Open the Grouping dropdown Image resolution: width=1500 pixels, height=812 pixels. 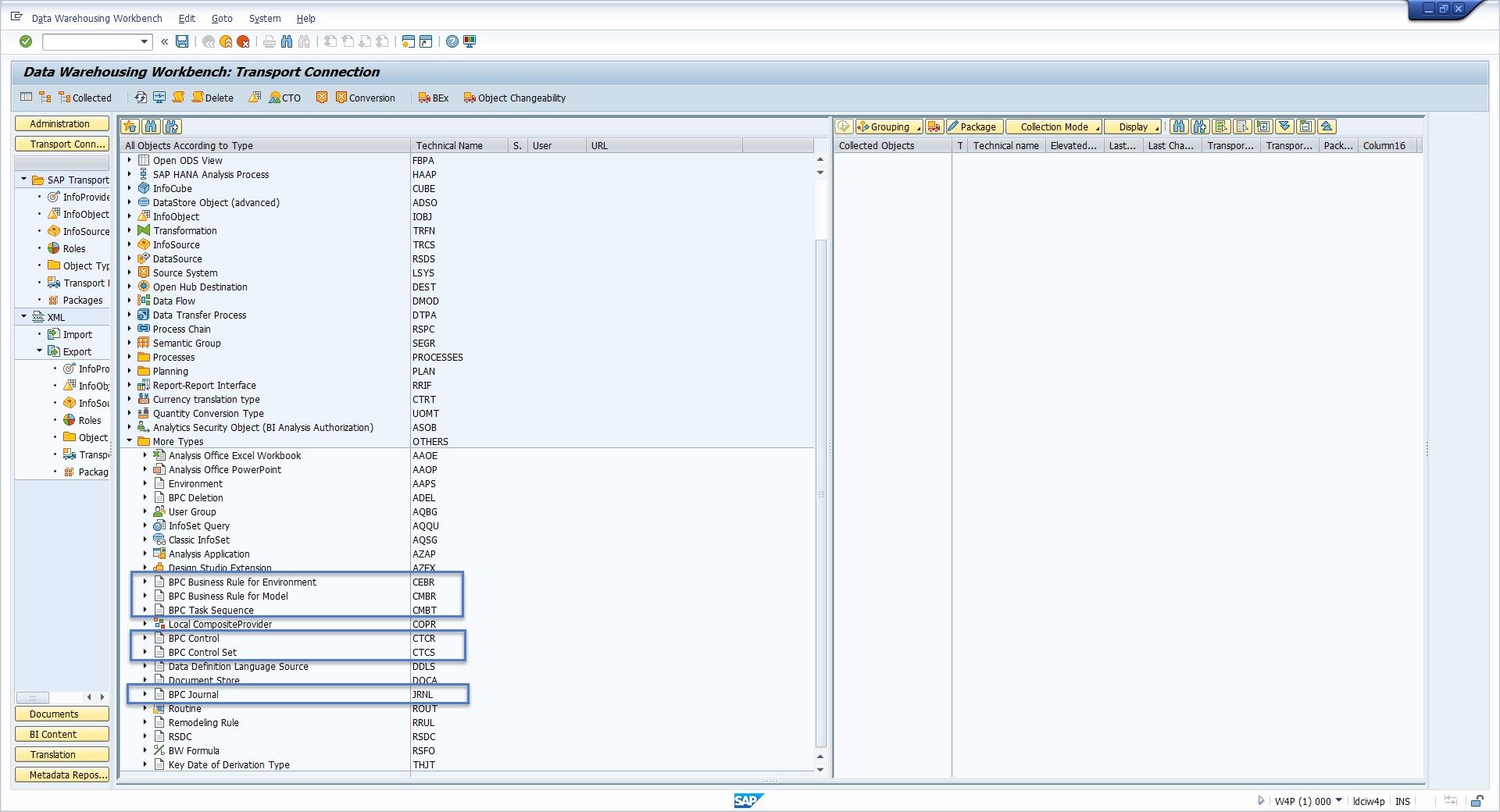[x=889, y=126]
